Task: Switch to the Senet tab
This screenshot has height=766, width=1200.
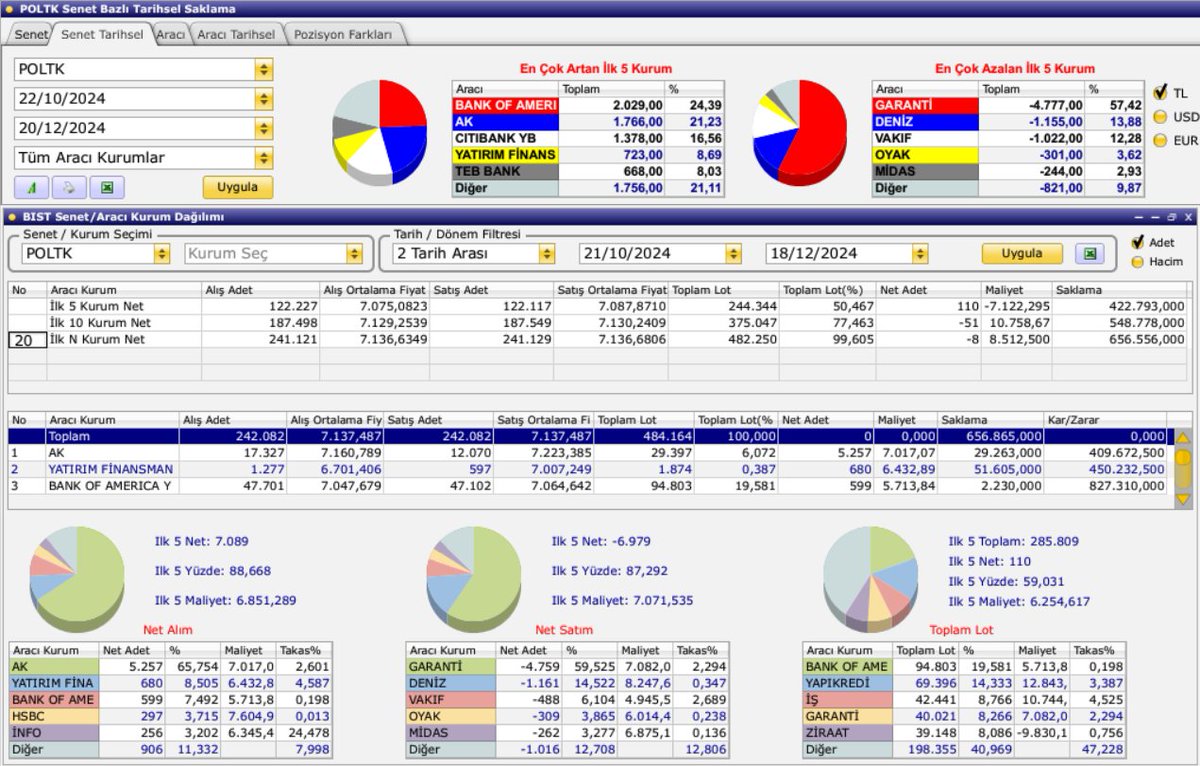Action: coord(31,34)
